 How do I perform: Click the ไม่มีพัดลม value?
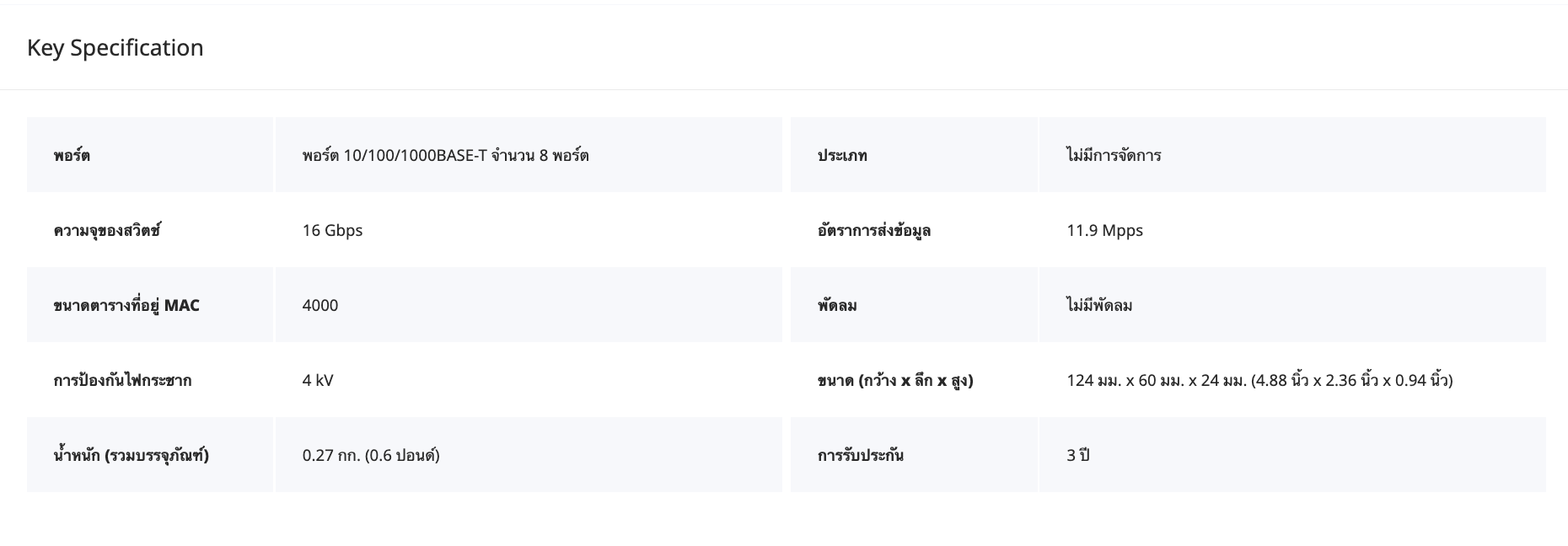(x=1099, y=305)
